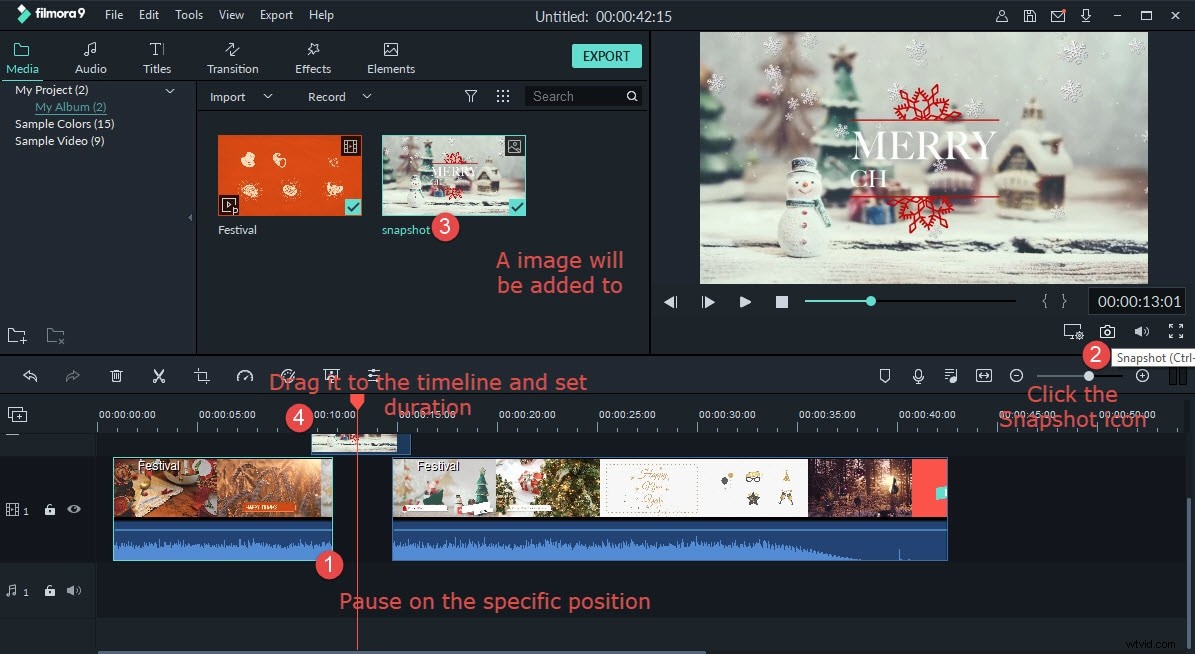Take a Snapshot with the camera icon
Viewport: 1195px width, 654px height.
coord(1107,331)
